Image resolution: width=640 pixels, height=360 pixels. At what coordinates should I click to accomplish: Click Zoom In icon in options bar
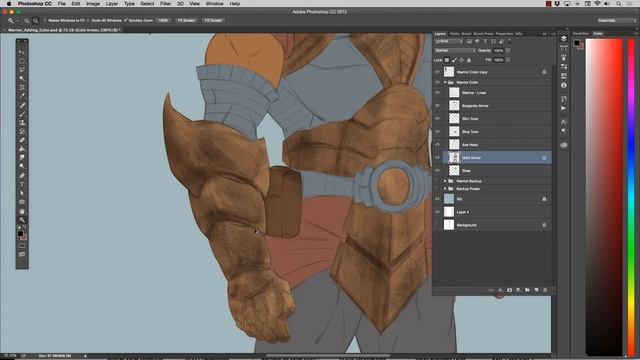(x=27, y=20)
